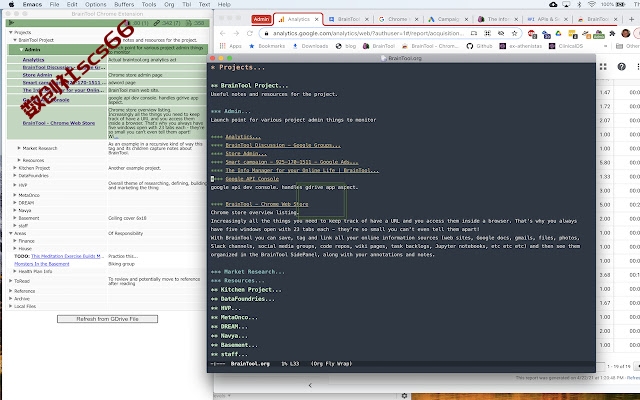Bookmark this page with the star icon
Image resolution: width=640 pixels, height=400 pixels.
coord(514,33)
